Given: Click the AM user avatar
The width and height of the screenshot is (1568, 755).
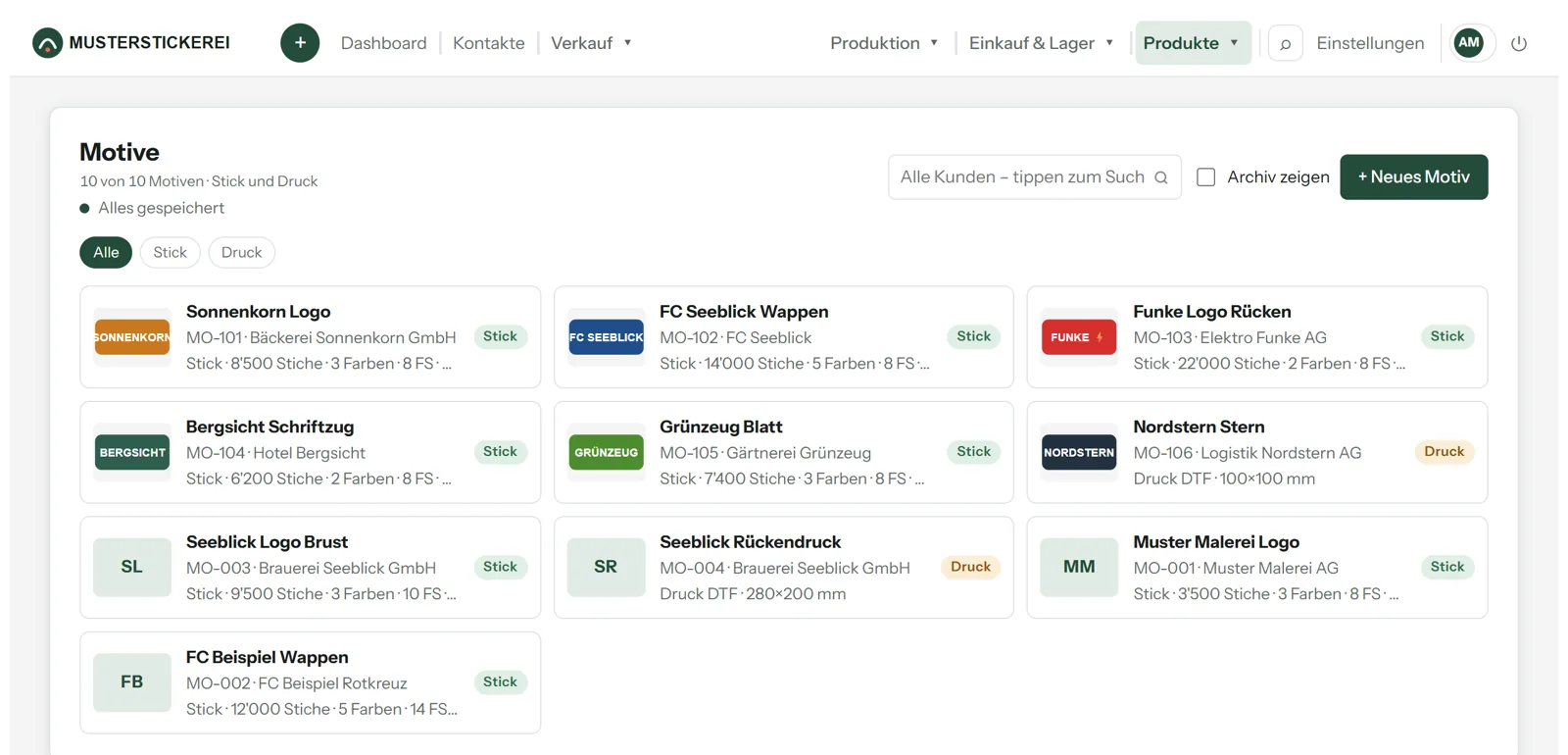Looking at the screenshot, I should coord(1468,43).
